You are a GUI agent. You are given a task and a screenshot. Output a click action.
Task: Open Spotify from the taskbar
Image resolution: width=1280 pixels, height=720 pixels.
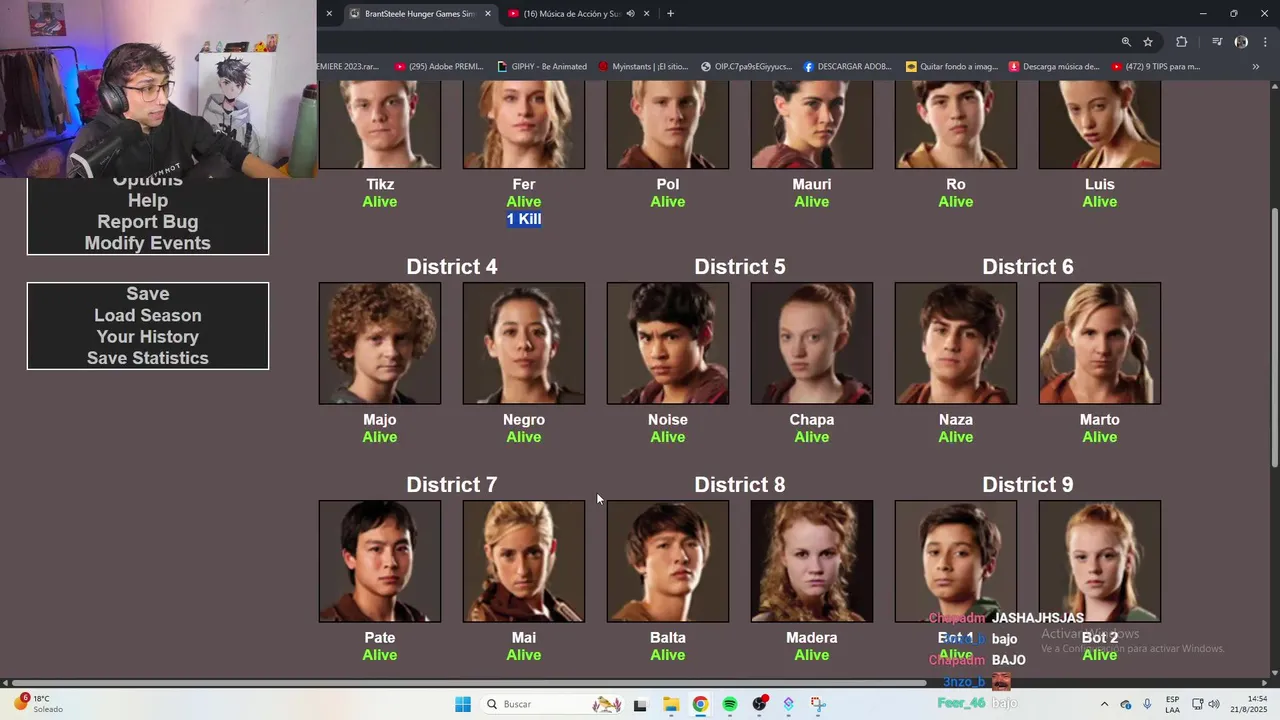click(730, 704)
